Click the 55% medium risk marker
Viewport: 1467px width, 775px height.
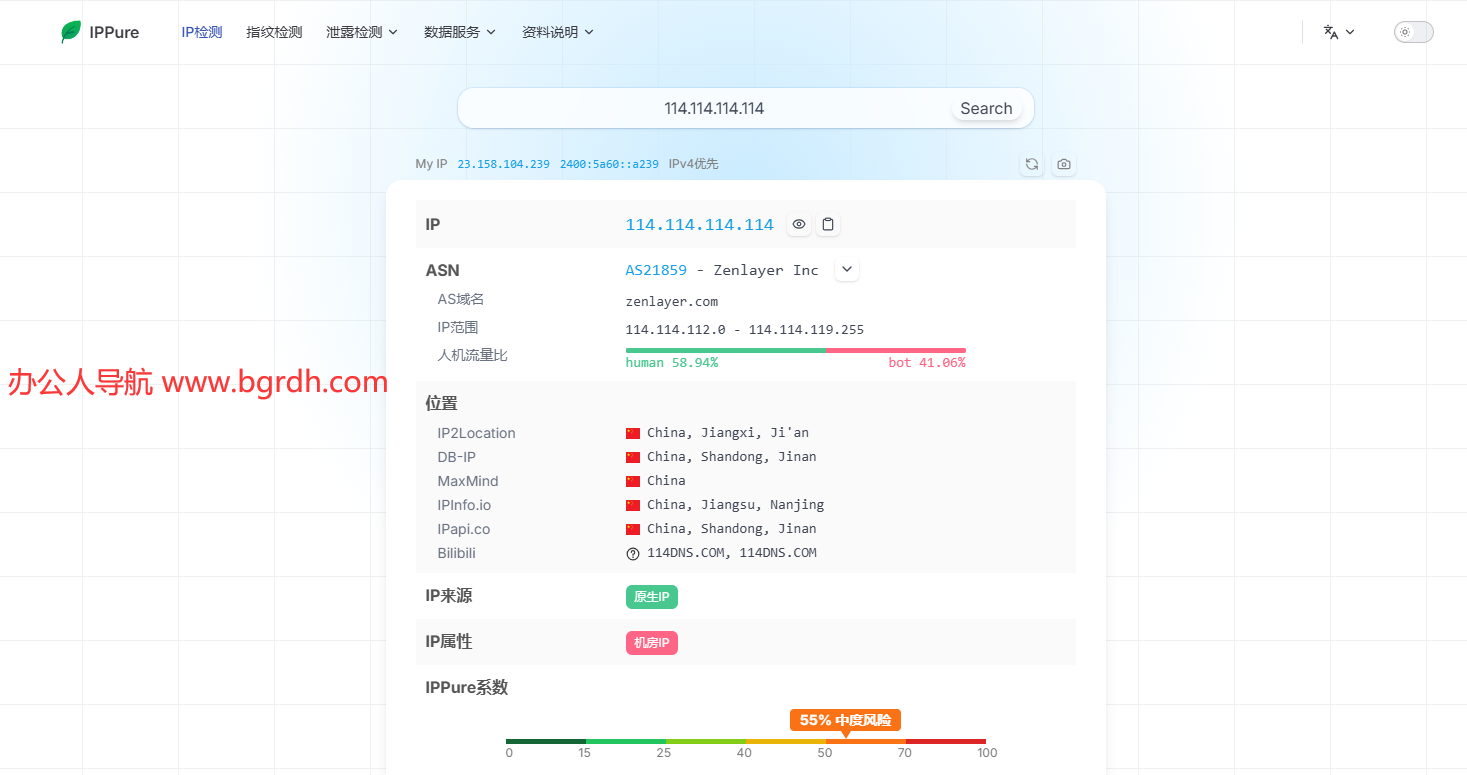845,720
